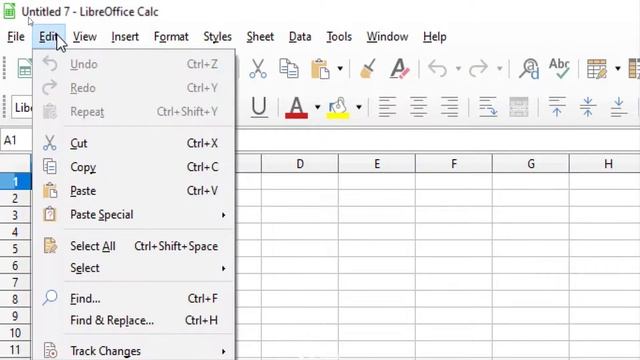Click the Copy toolbar icon
The height and width of the screenshot is (360, 640).
tap(289, 68)
